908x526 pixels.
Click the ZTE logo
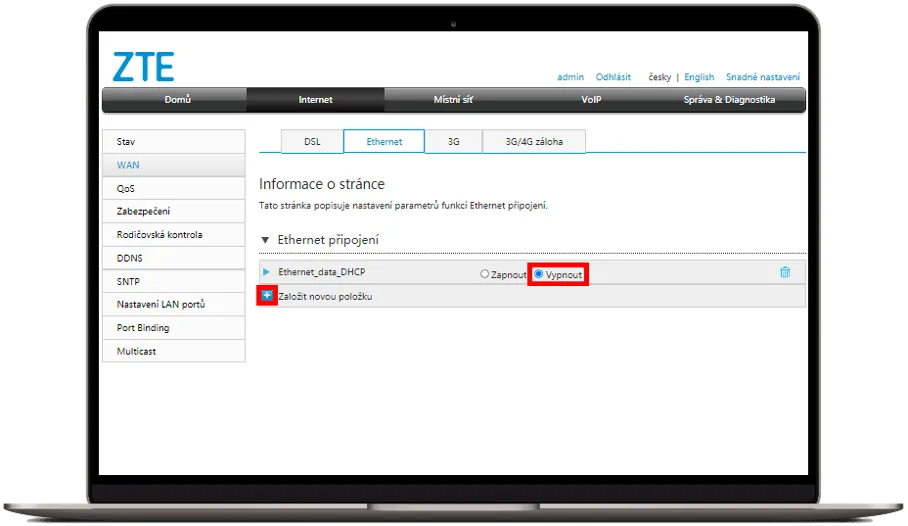[x=143, y=67]
